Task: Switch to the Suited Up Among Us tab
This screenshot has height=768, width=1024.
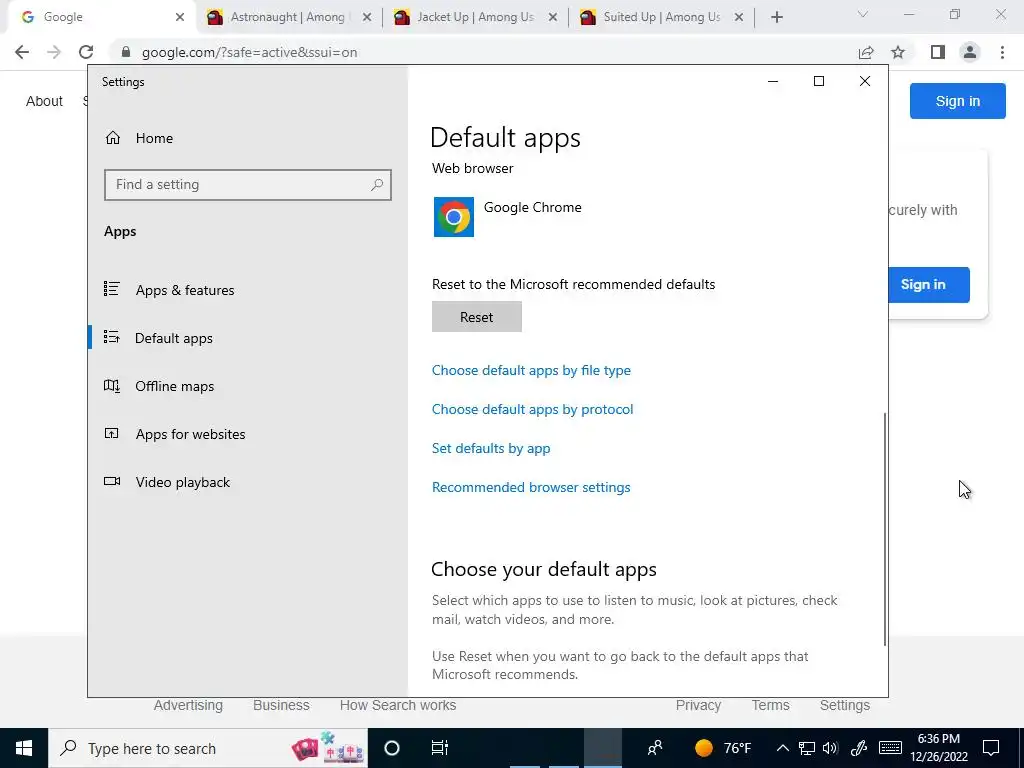Action: click(x=661, y=18)
